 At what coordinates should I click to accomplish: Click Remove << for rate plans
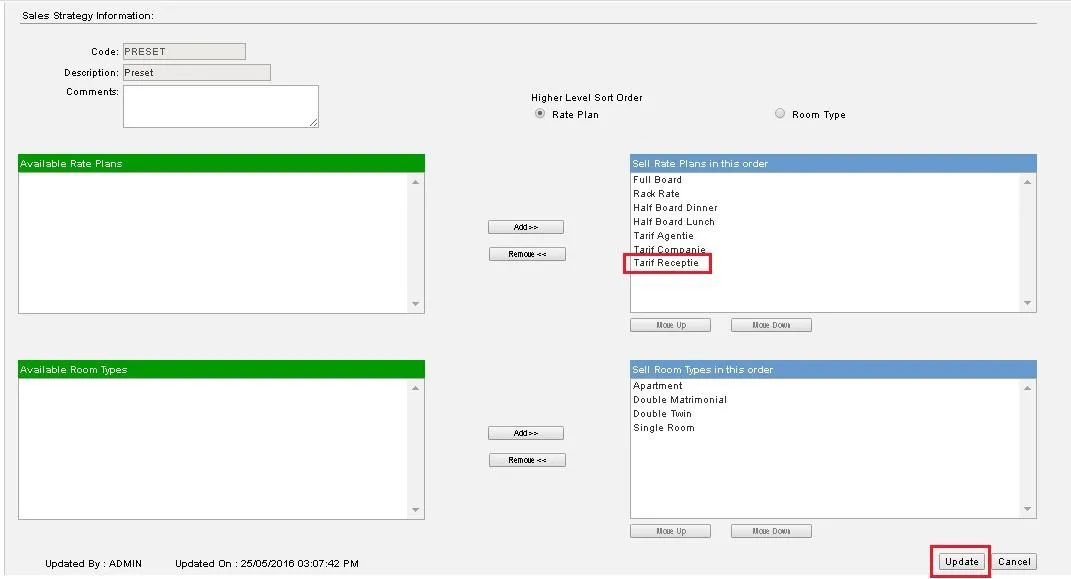click(x=527, y=255)
